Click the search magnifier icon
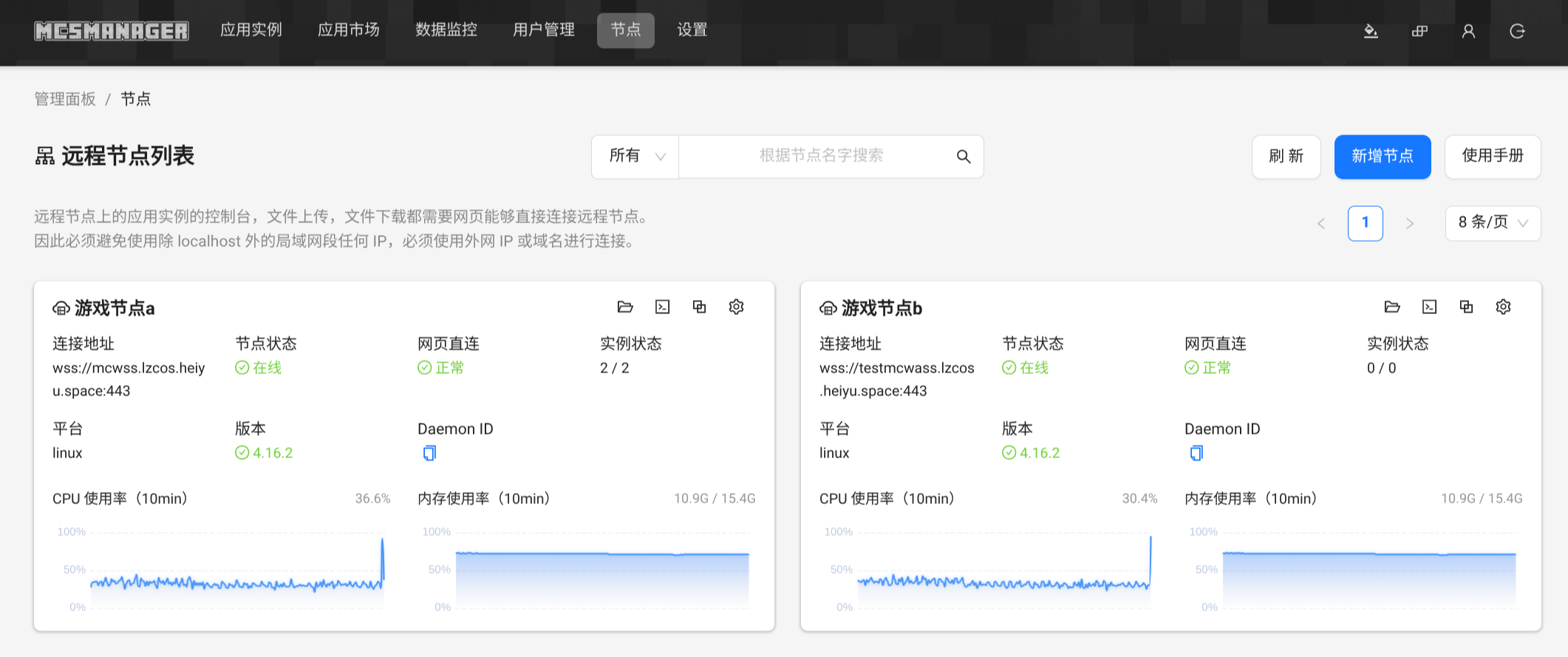 pyautogui.click(x=964, y=157)
